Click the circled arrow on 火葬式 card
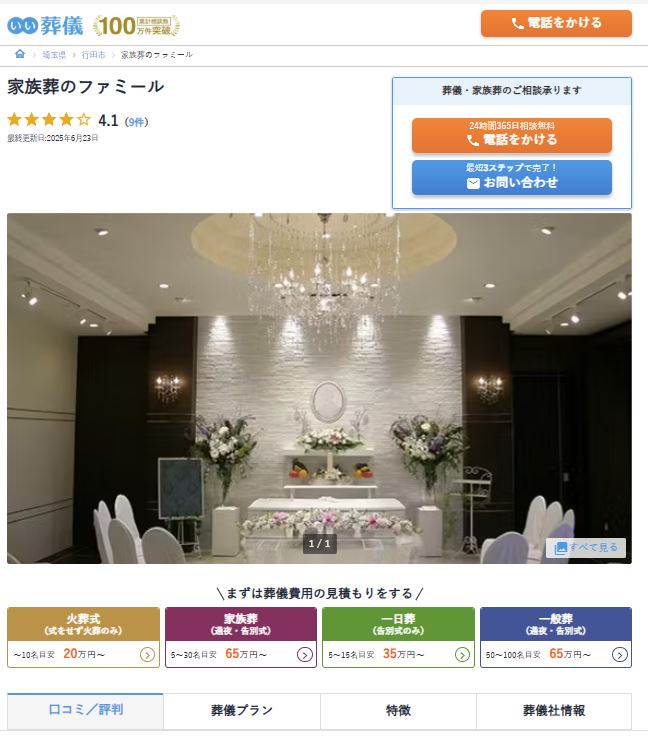 tap(147, 655)
